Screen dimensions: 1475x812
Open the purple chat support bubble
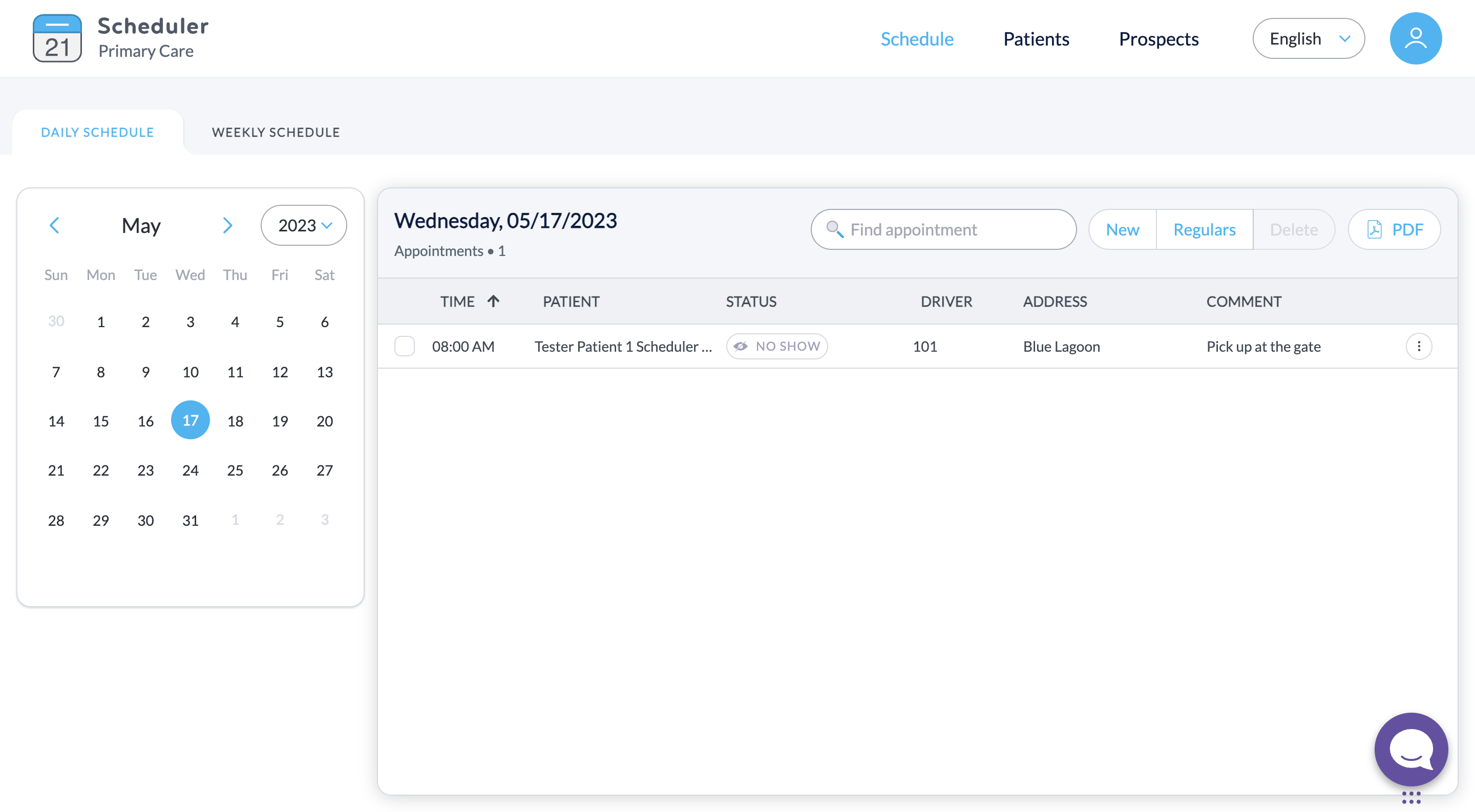coord(1410,749)
